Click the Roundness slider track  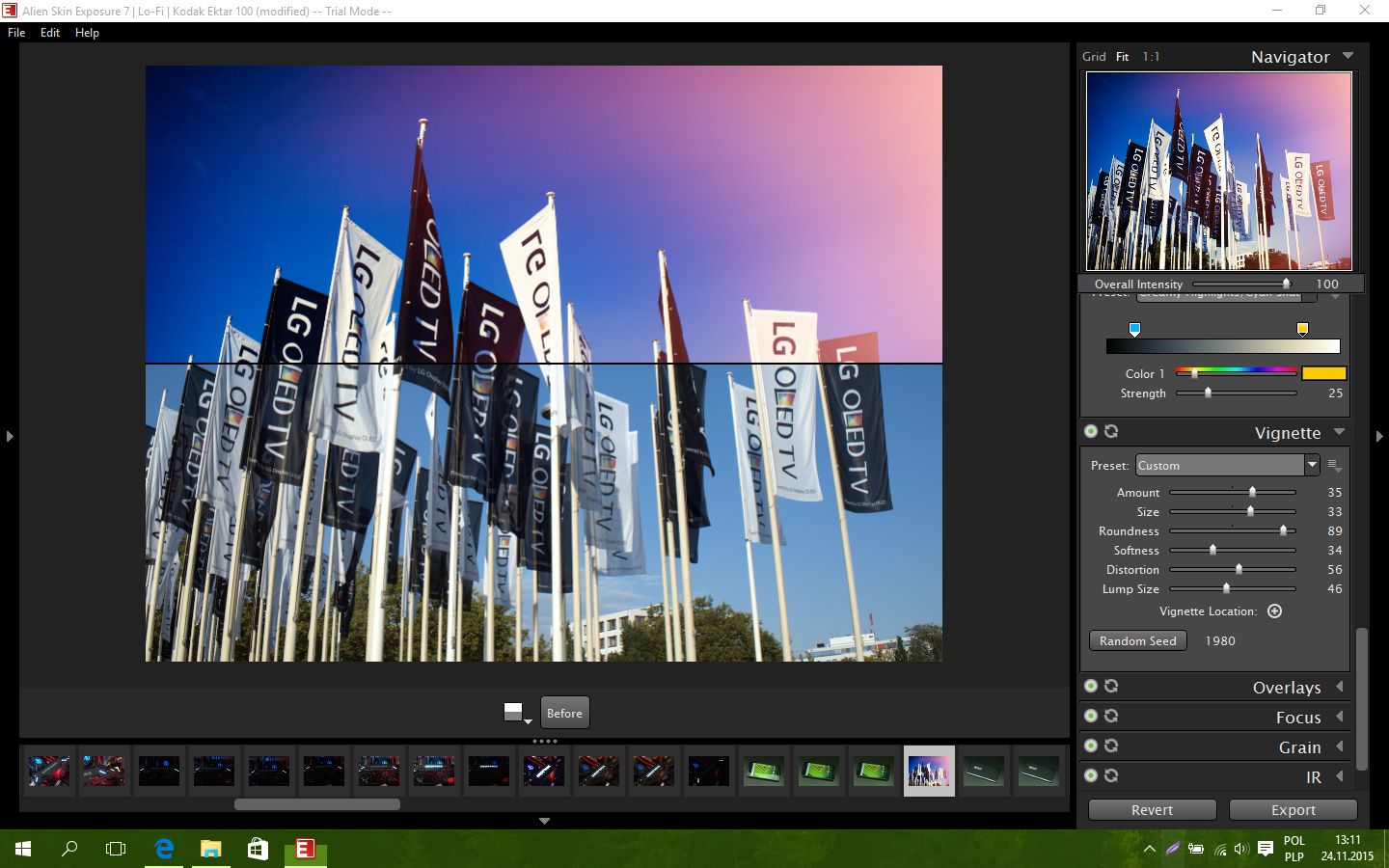pos(1233,530)
